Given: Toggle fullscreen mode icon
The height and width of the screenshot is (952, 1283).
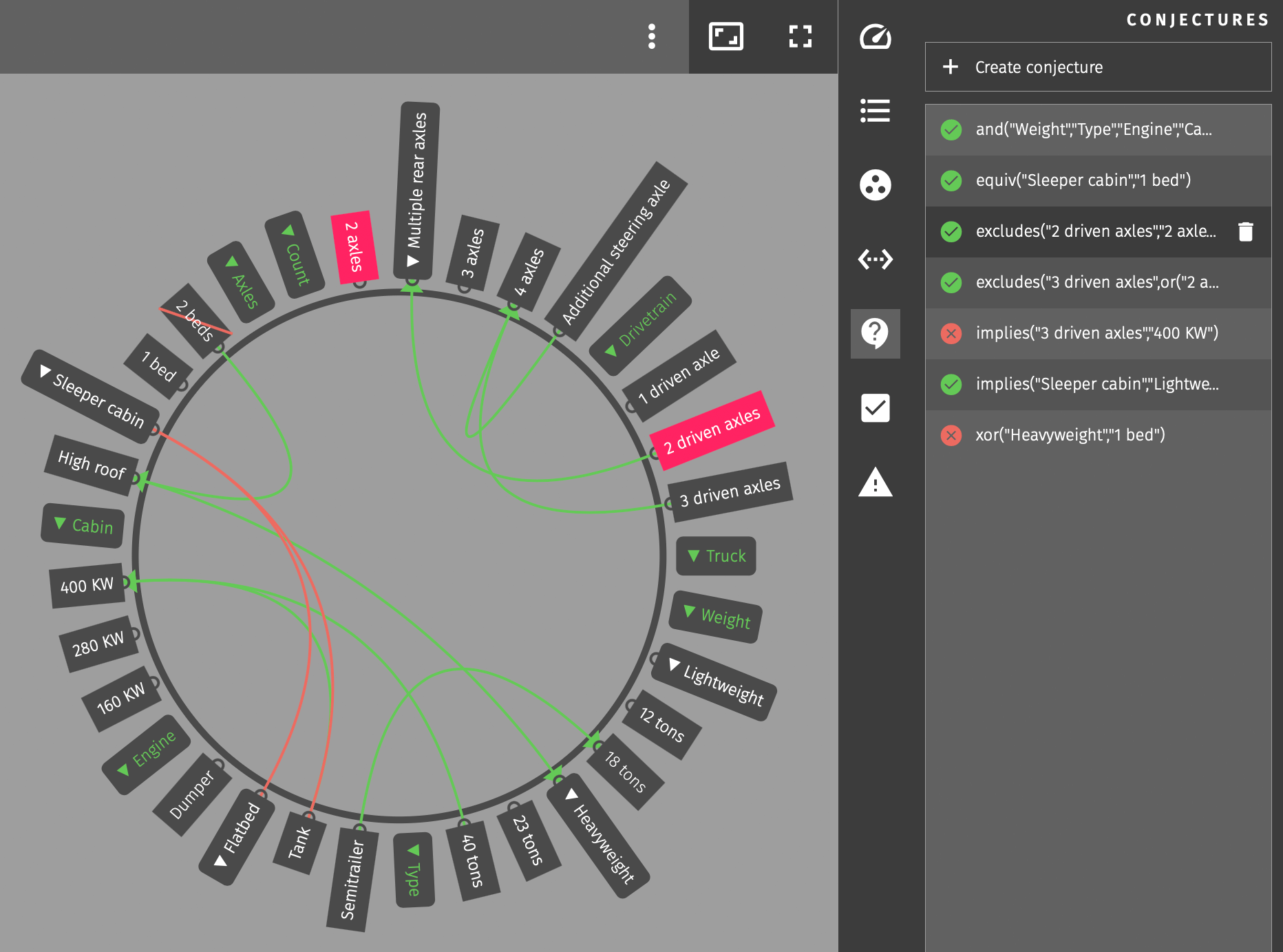Looking at the screenshot, I should pyautogui.click(x=800, y=36).
